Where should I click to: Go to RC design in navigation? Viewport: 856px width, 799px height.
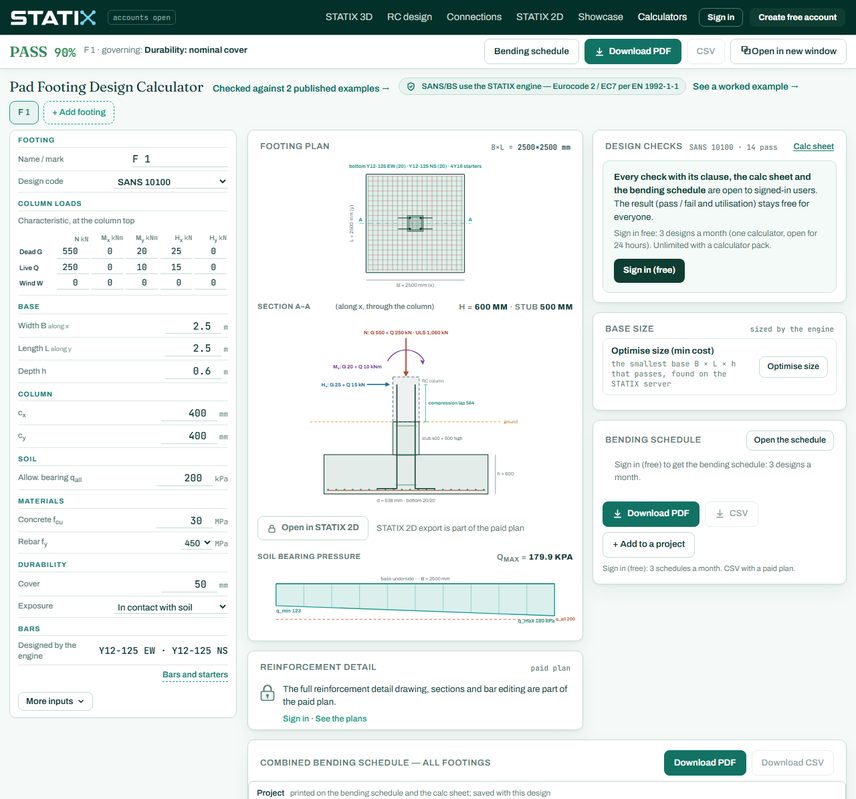click(409, 17)
